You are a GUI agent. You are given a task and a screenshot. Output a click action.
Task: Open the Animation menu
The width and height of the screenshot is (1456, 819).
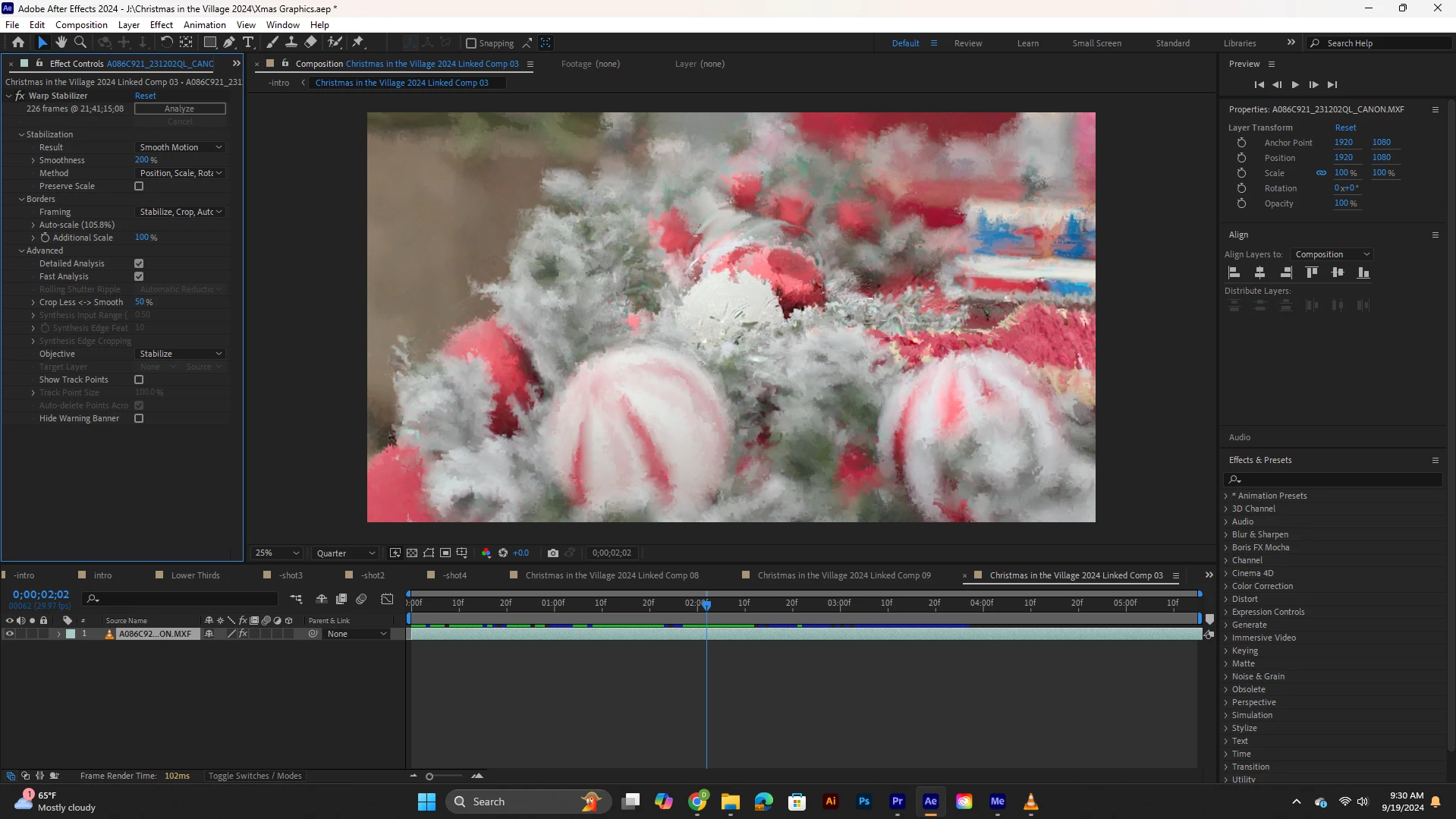[x=205, y=24]
